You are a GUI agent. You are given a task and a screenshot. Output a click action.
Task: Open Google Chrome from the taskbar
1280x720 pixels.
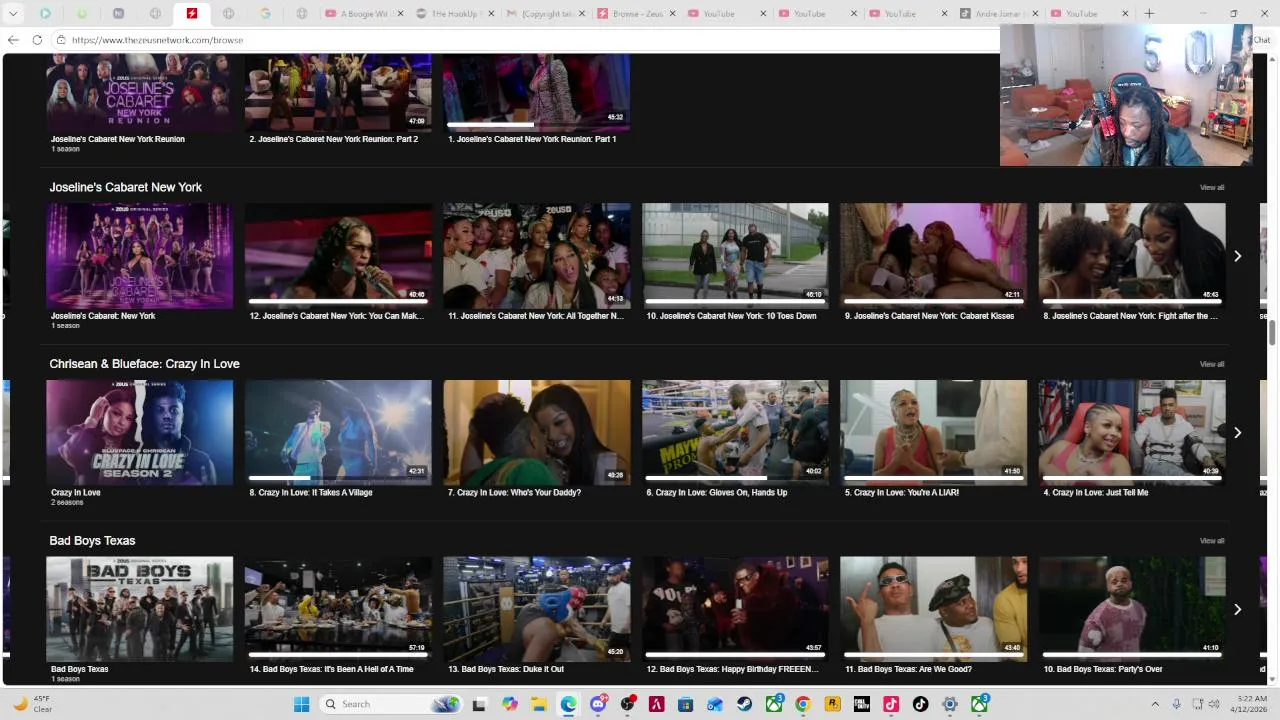click(803, 704)
